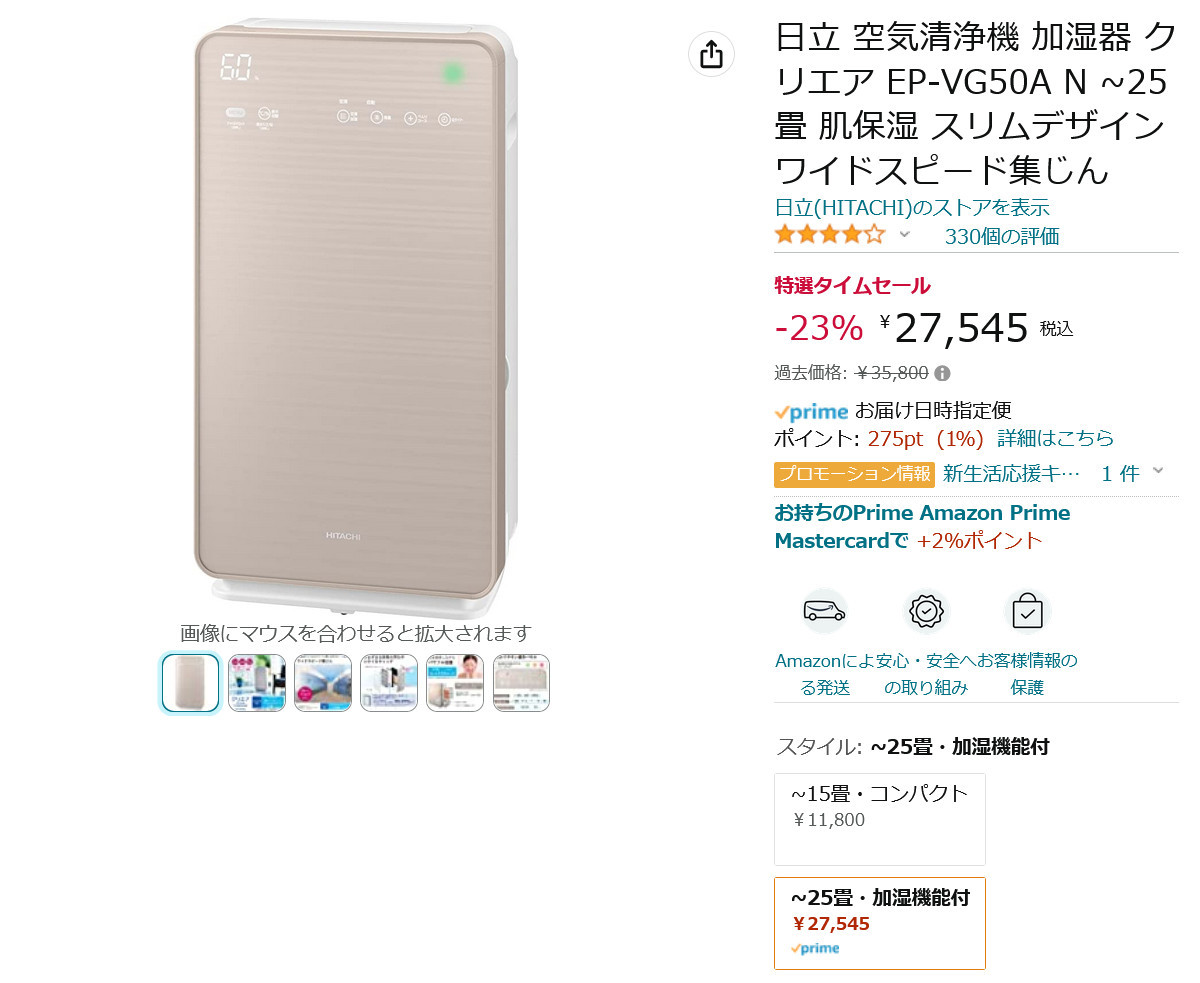Open the 330個の評価 reviews link
Image resolution: width=1200 pixels, height=983 pixels.
pos(1002,237)
